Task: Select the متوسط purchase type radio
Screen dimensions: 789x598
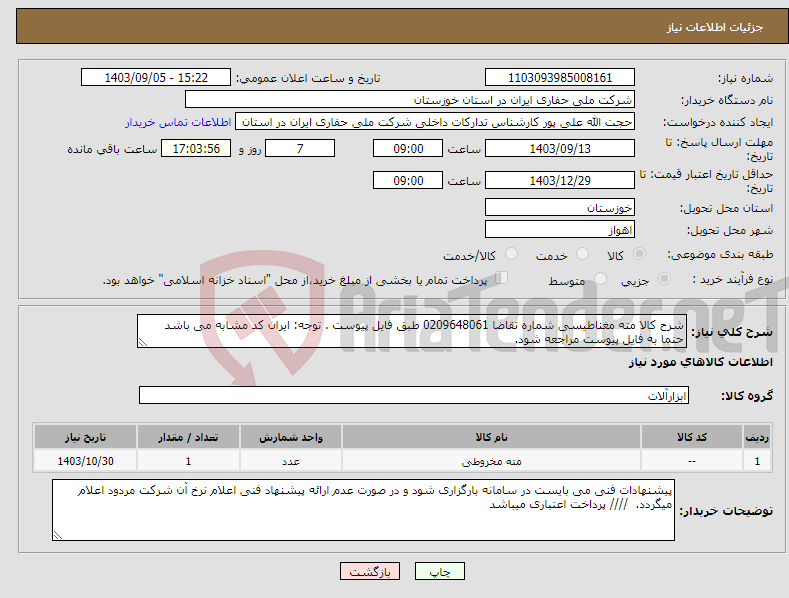Action: click(600, 278)
